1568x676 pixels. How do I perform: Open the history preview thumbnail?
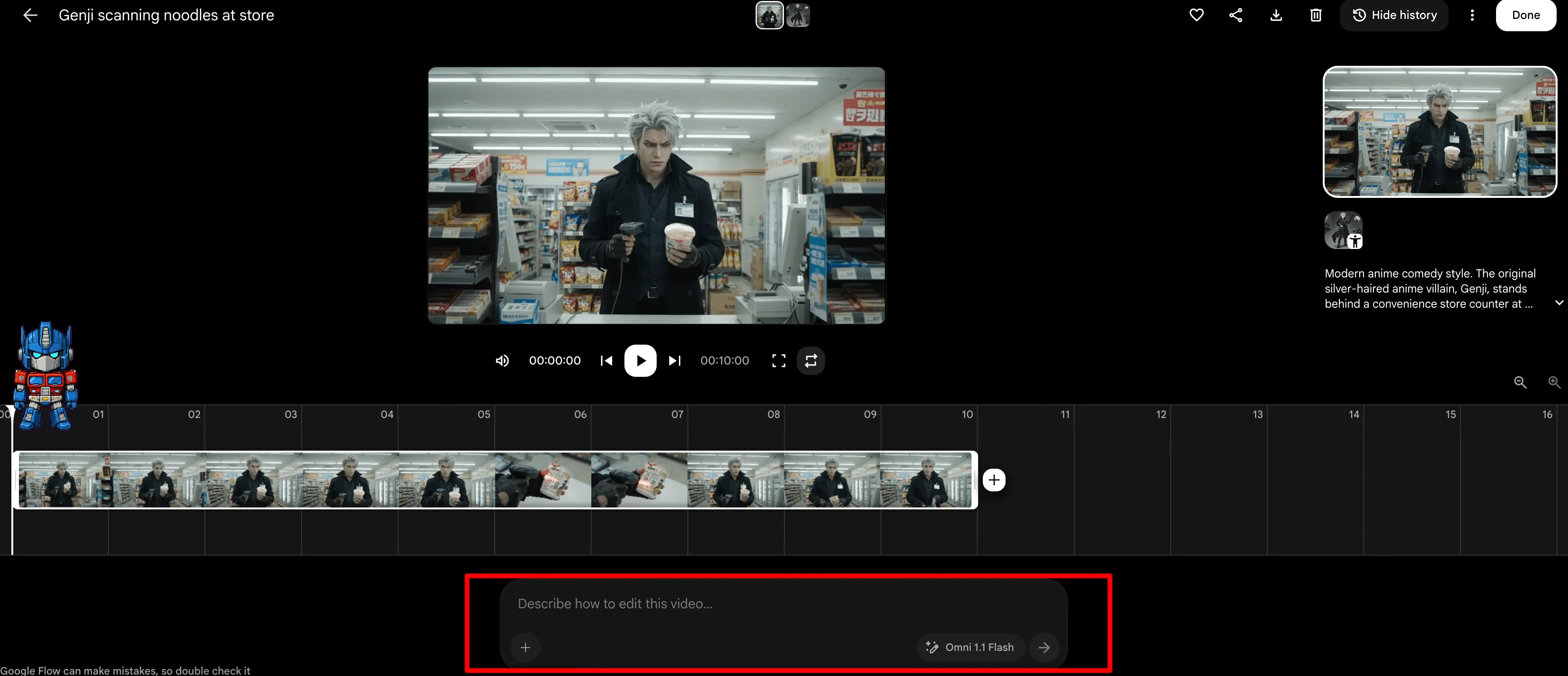click(x=1440, y=132)
